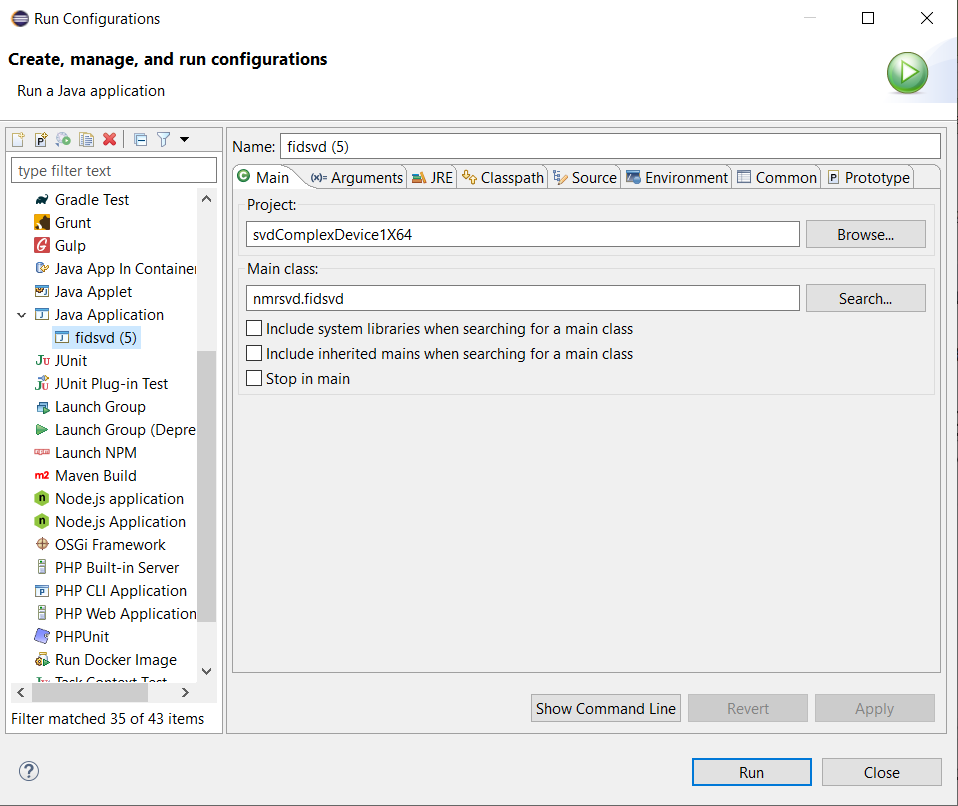Click the help question mark icon

[29, 771]
